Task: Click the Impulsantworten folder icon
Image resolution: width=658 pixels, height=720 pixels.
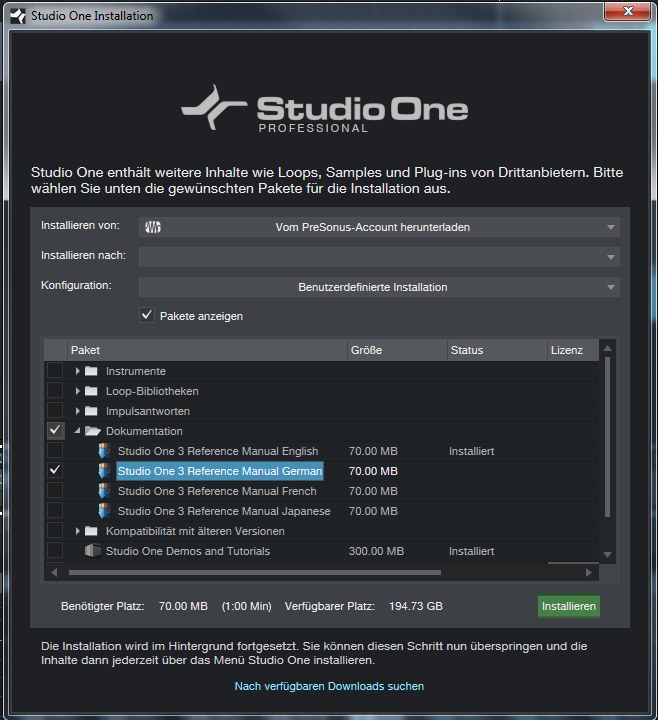Action: tap(91, 411)
